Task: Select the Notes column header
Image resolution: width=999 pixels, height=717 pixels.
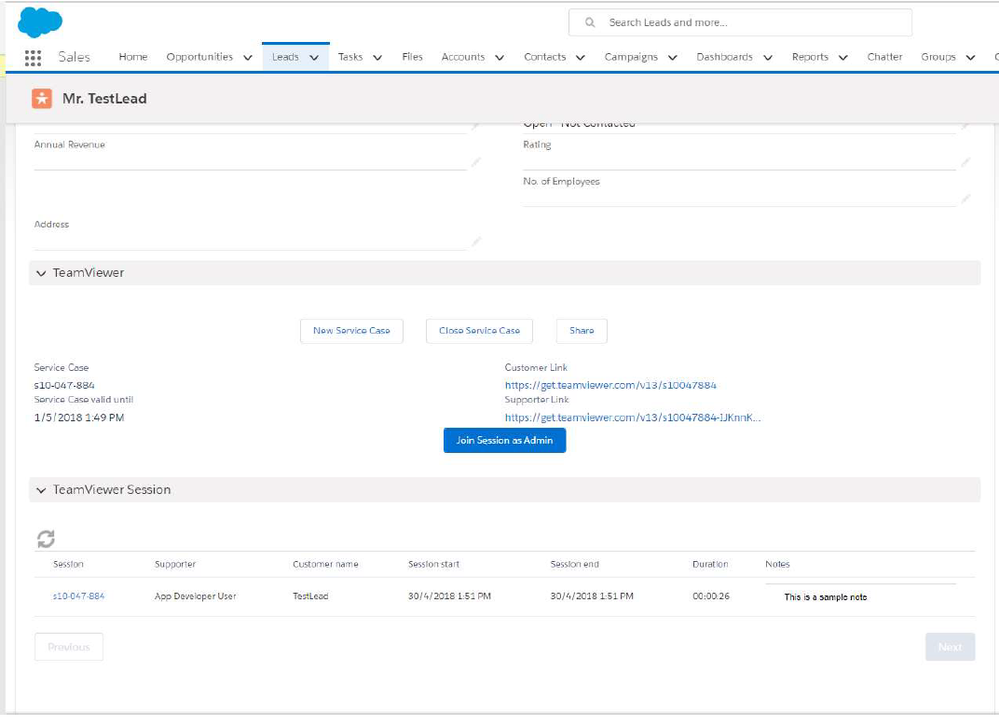Action: pos(777,564)
